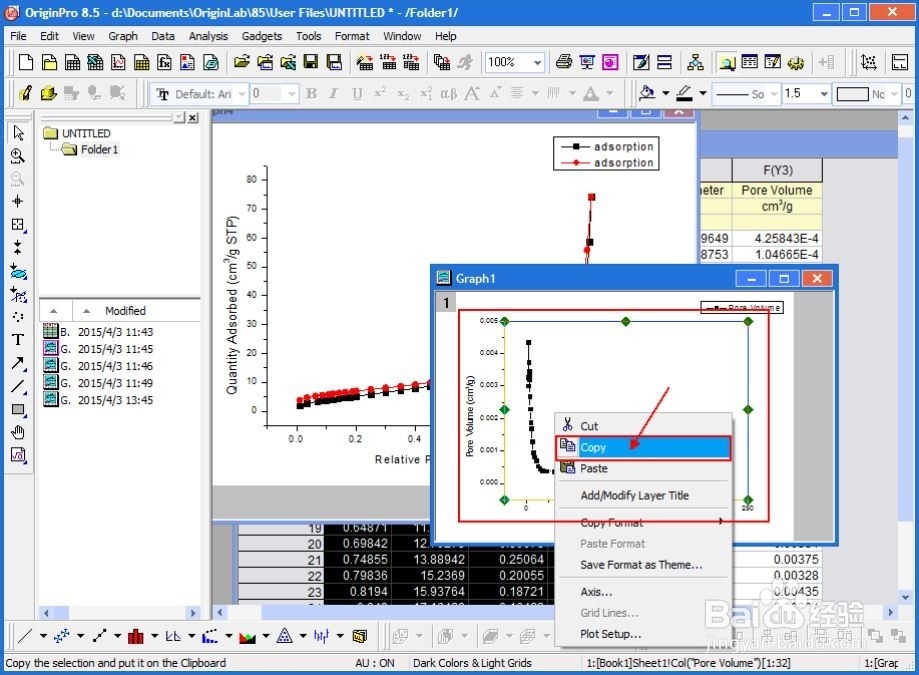
Task: Expand the line color dropdown arrow
Action: [703, 93]
